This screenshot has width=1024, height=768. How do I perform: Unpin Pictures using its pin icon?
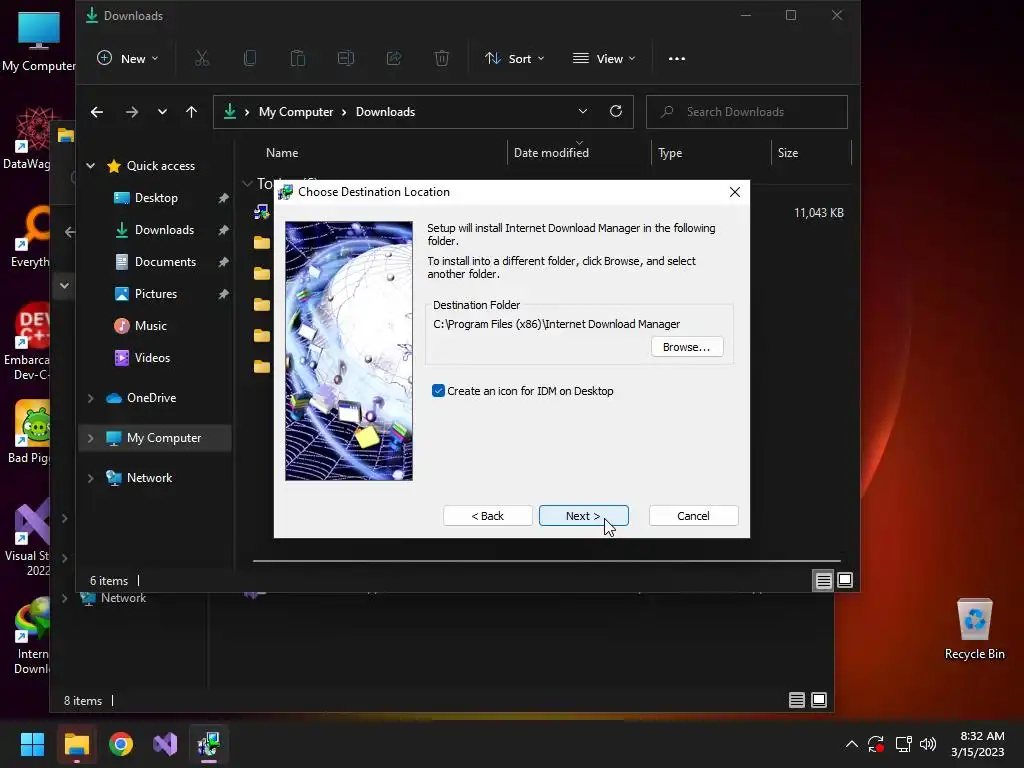[223, 294]
